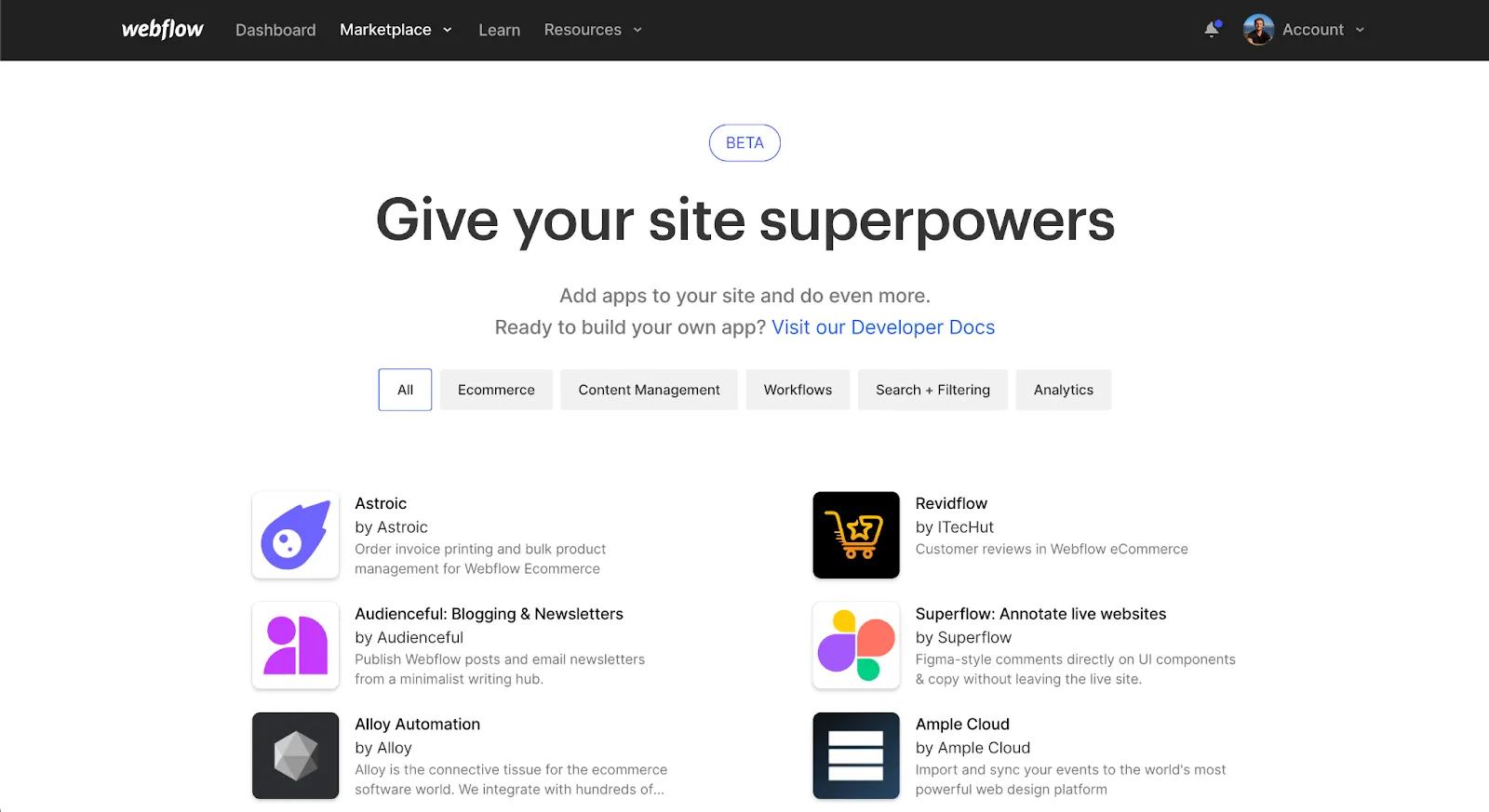Open the Superflow app icon
This screenshot has width=1489, height=812.
[856, 646]
